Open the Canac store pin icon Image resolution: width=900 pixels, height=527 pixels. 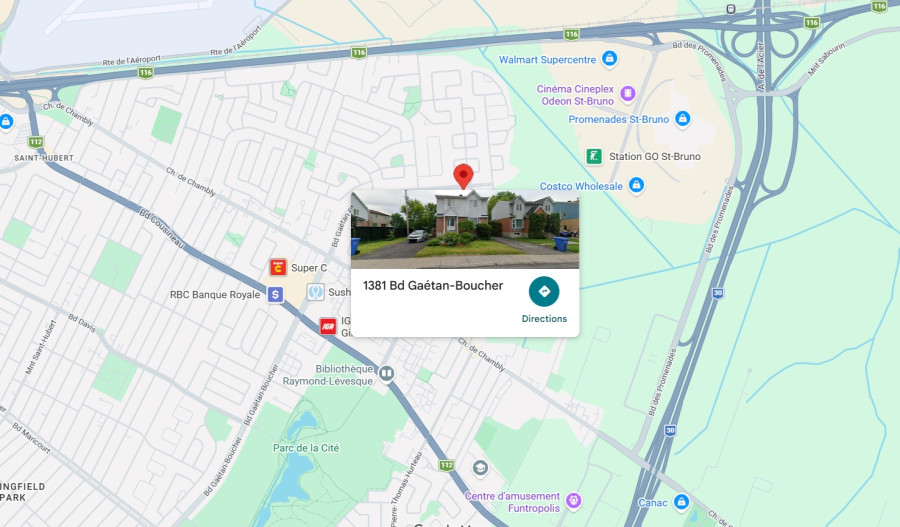point(681,502)
